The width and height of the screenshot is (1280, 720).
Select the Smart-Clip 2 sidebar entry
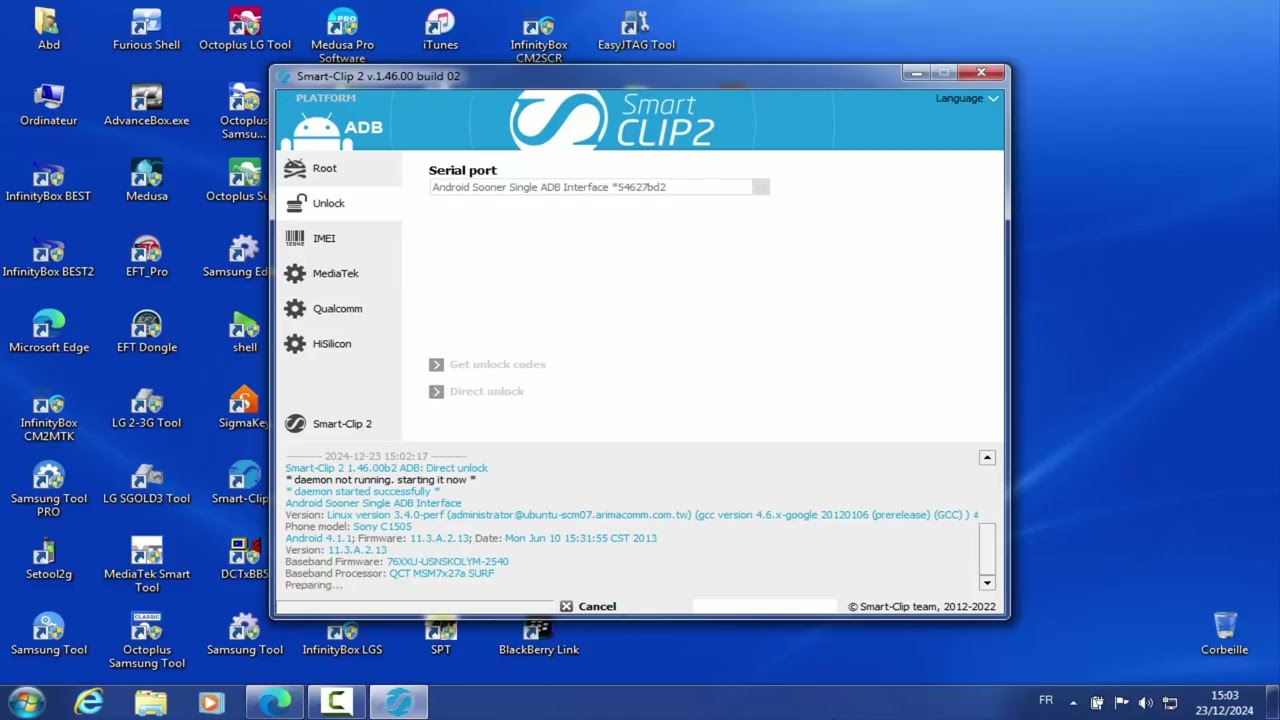tap(339, 423)
